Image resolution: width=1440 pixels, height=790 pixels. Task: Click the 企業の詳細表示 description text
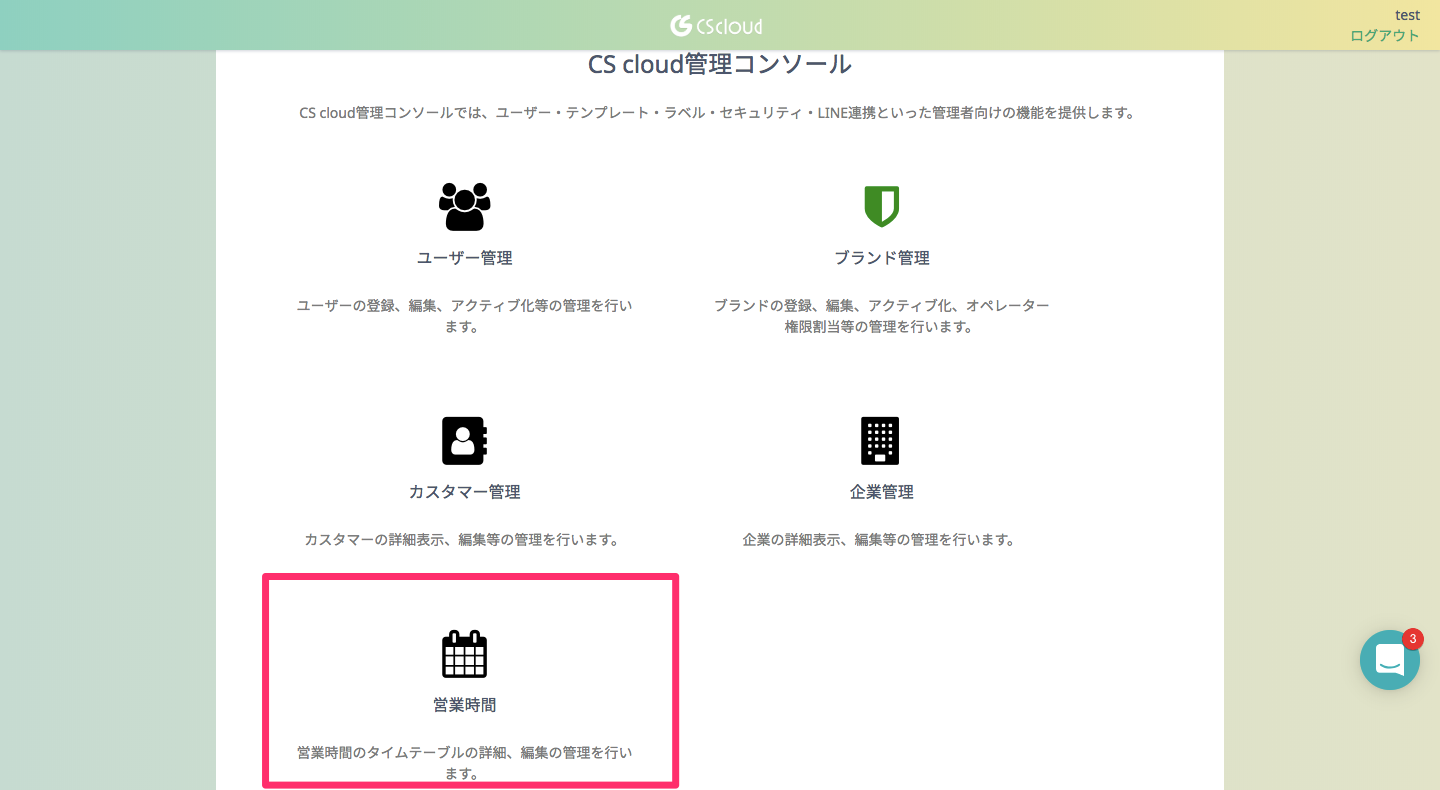point(879,540)
